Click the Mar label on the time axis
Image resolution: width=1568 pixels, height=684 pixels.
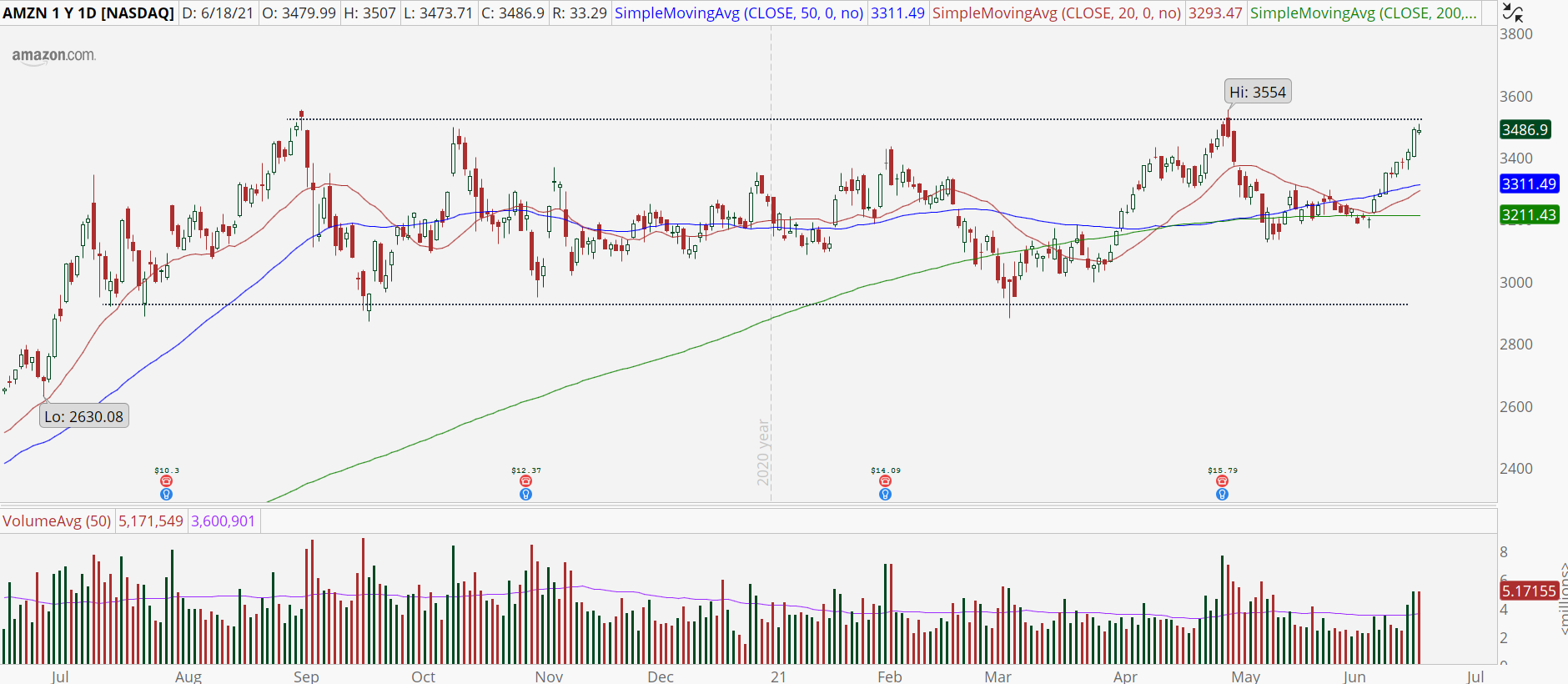click(998, 676)
